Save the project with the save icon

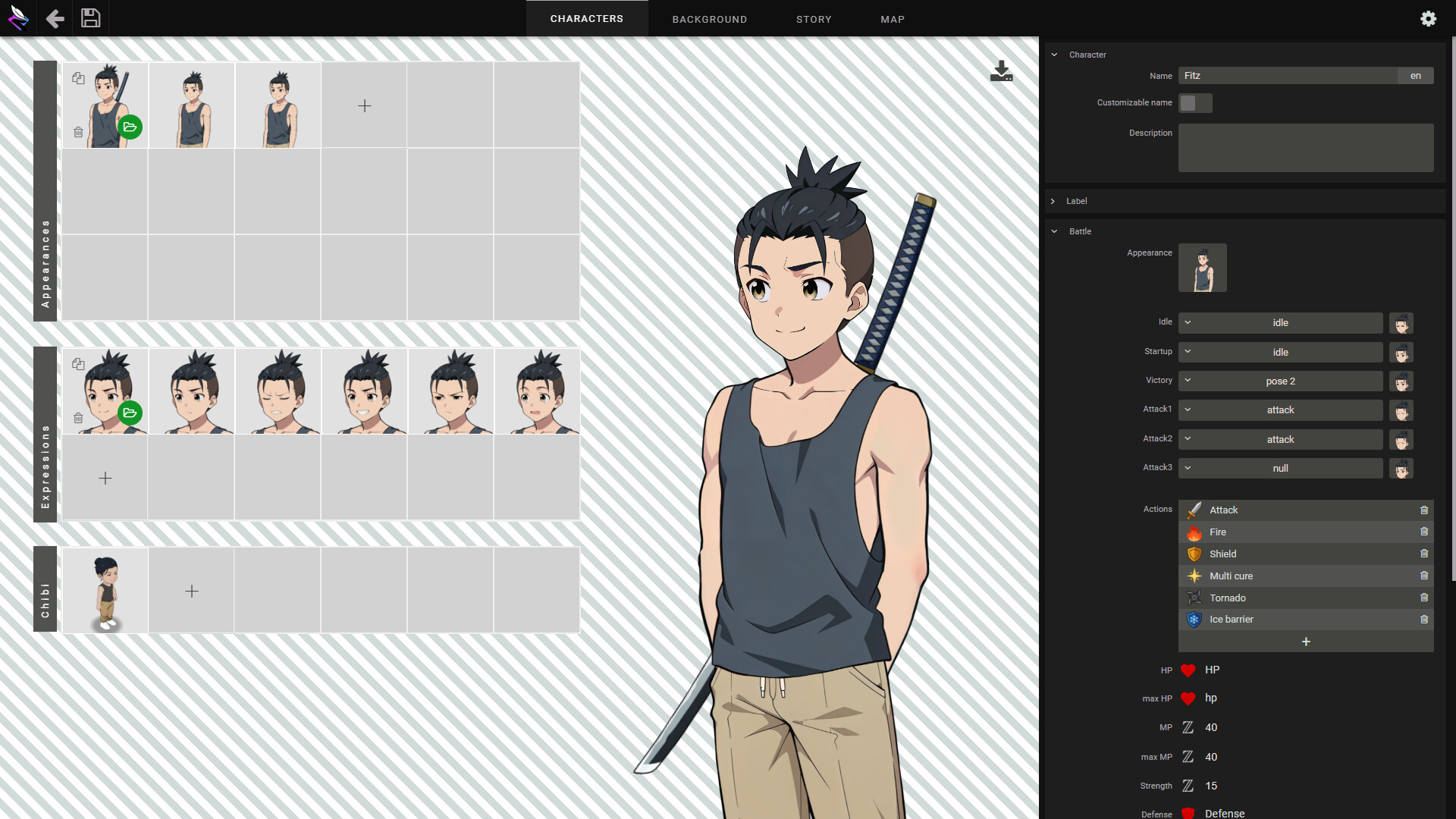(90, 18)
